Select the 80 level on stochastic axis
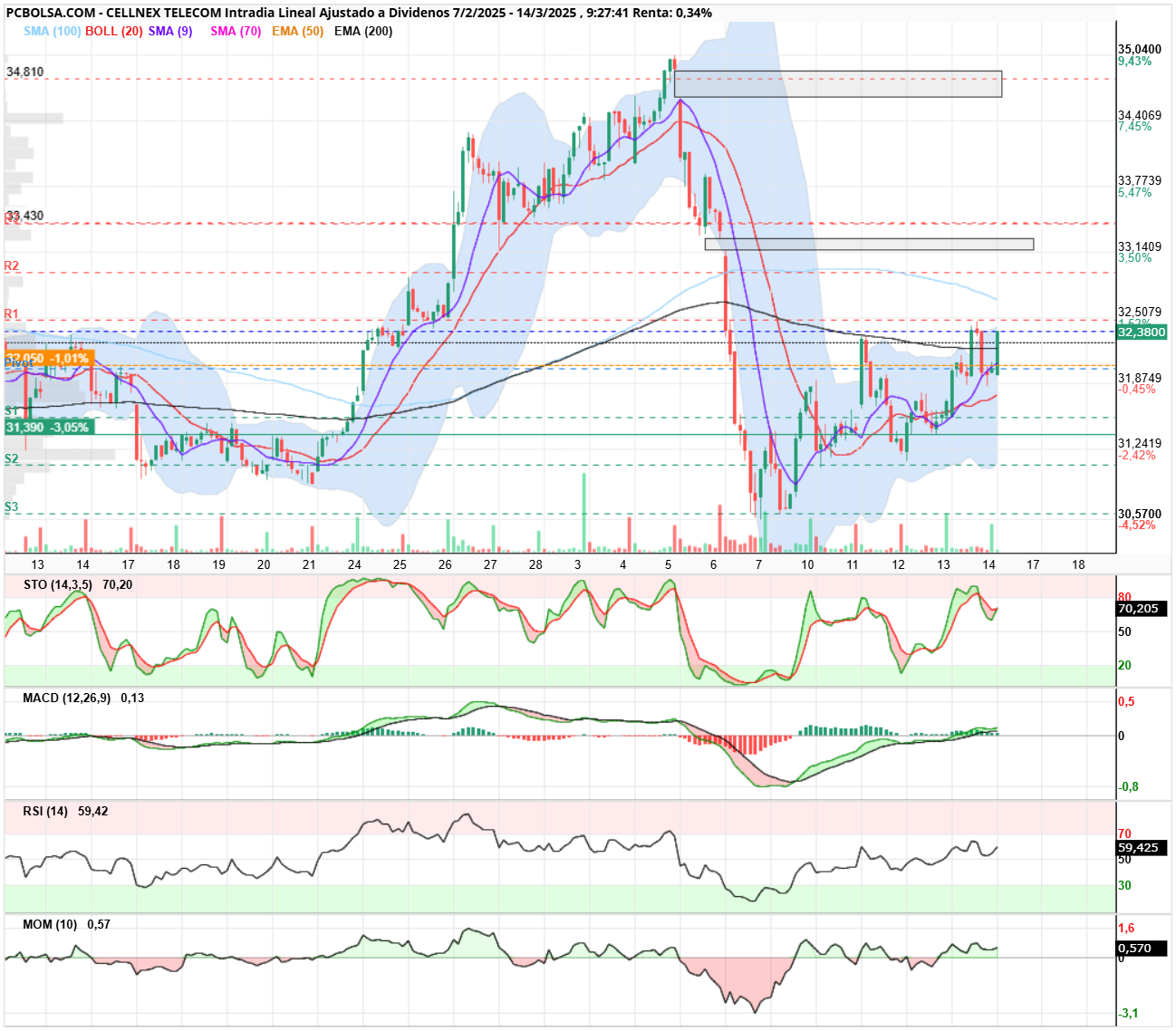Viewport: 1176px width, 1031px height. pyautogui.click(x=1124, y=598)
